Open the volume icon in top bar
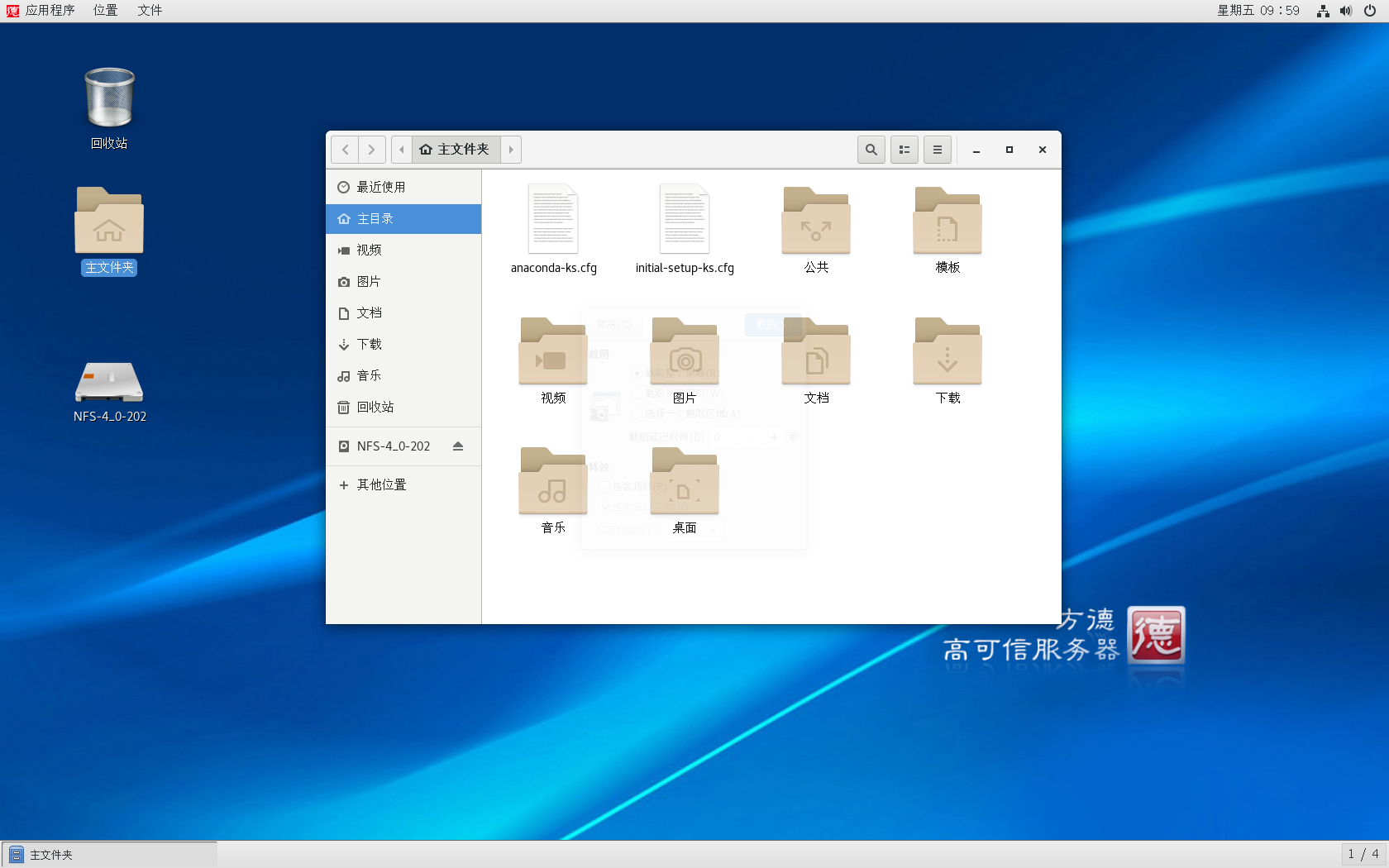 [x=1346, y=11]
